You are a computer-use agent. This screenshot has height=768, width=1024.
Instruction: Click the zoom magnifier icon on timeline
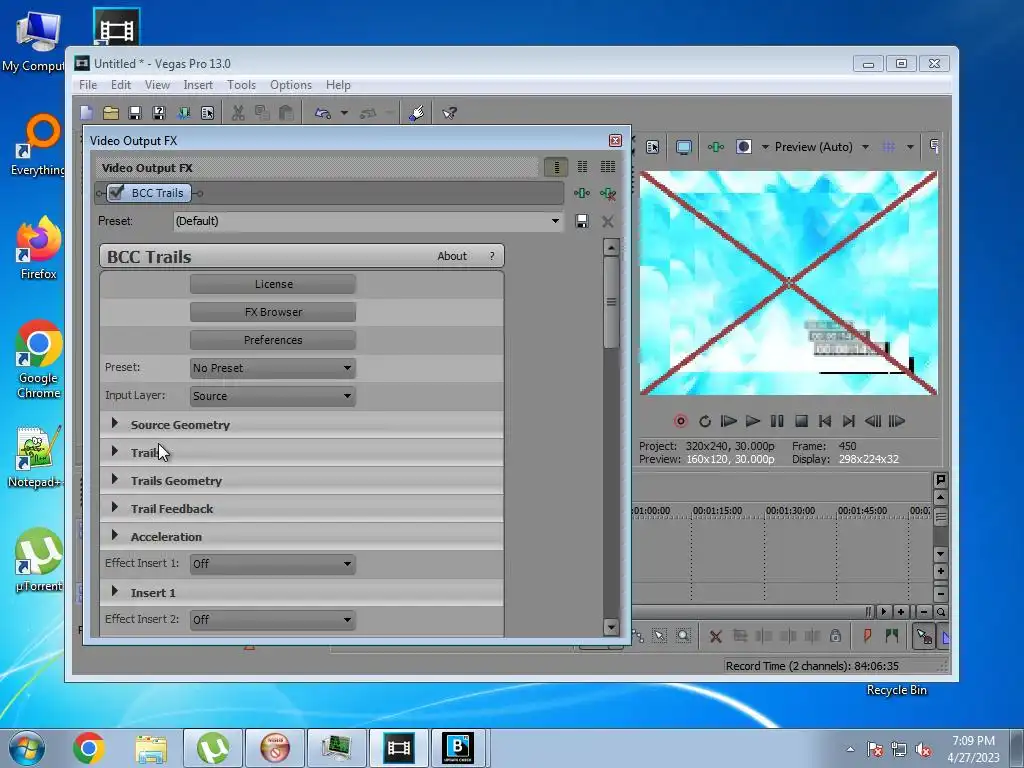tap(941, 612)
